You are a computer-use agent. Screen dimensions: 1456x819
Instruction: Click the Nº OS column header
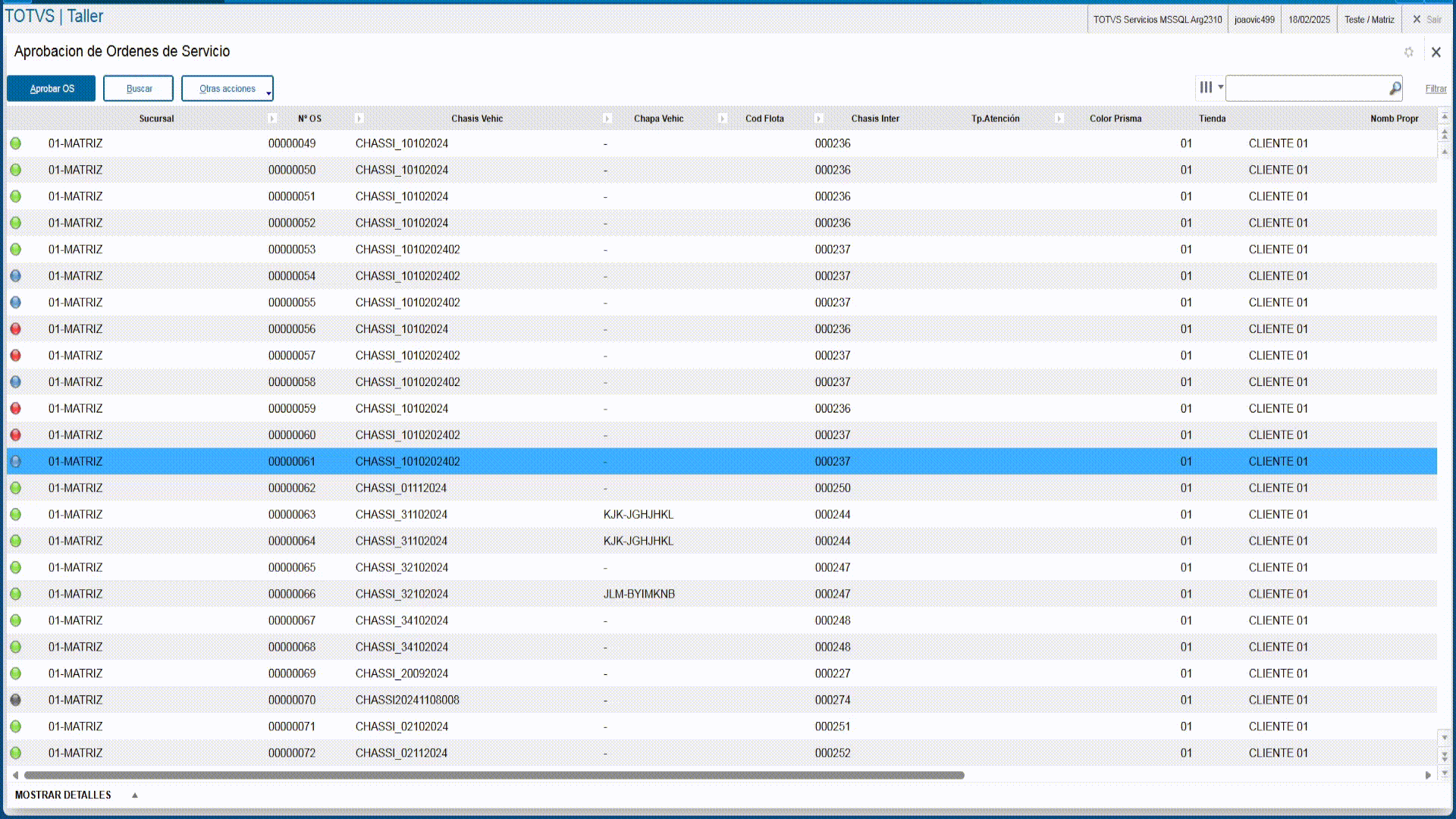[x=309, y=118]
